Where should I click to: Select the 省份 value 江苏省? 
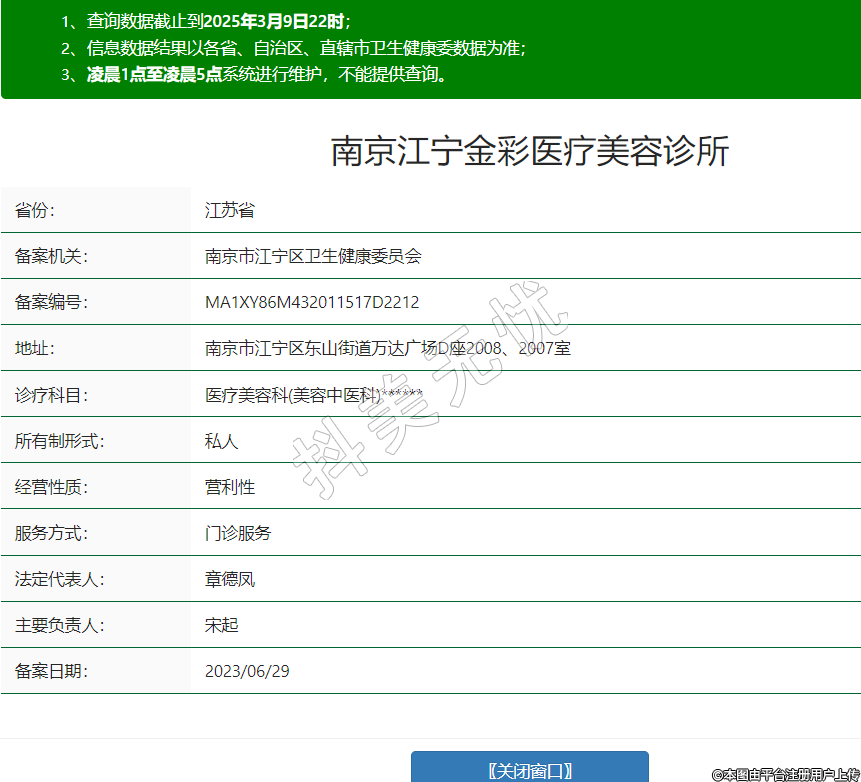229,211
